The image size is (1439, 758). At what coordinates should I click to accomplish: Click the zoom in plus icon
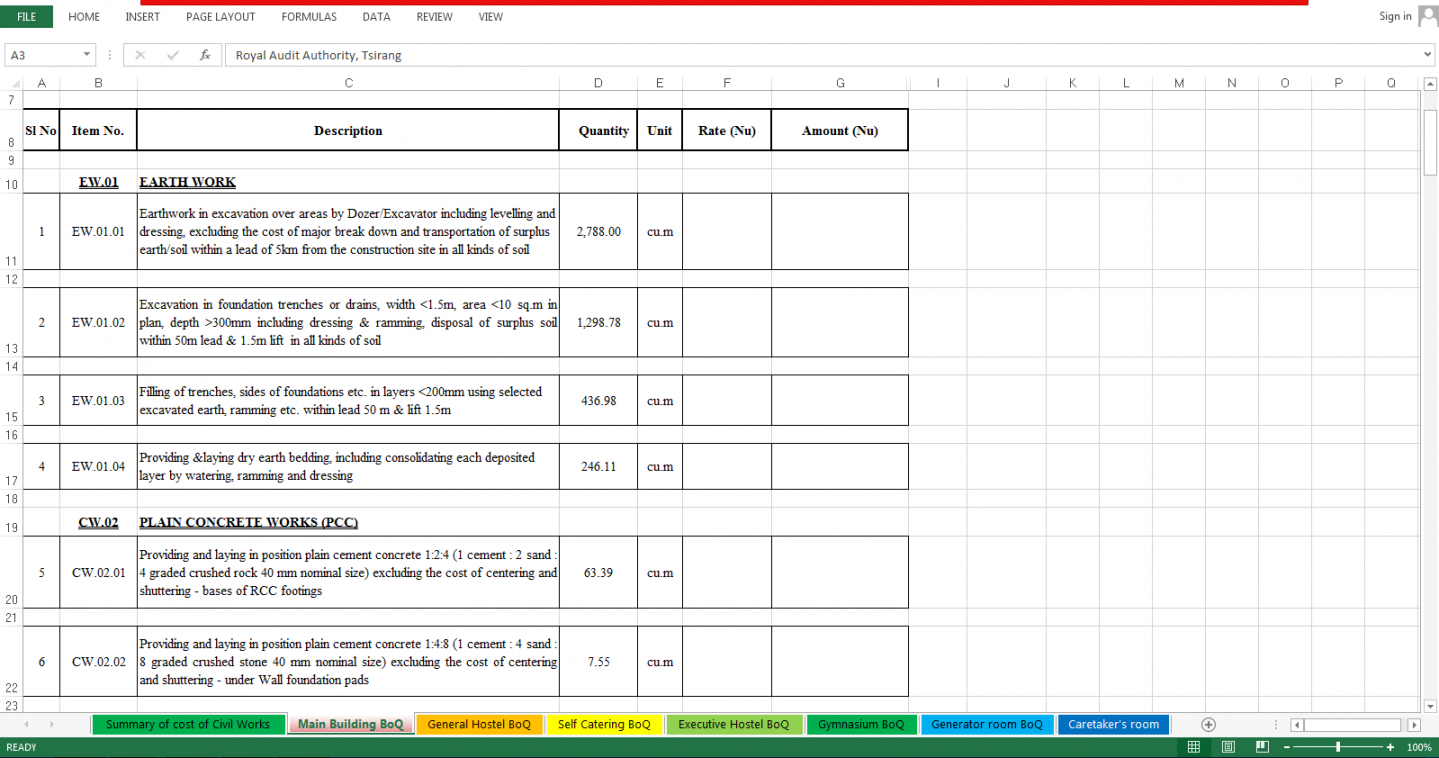[x=1390, y=747]
